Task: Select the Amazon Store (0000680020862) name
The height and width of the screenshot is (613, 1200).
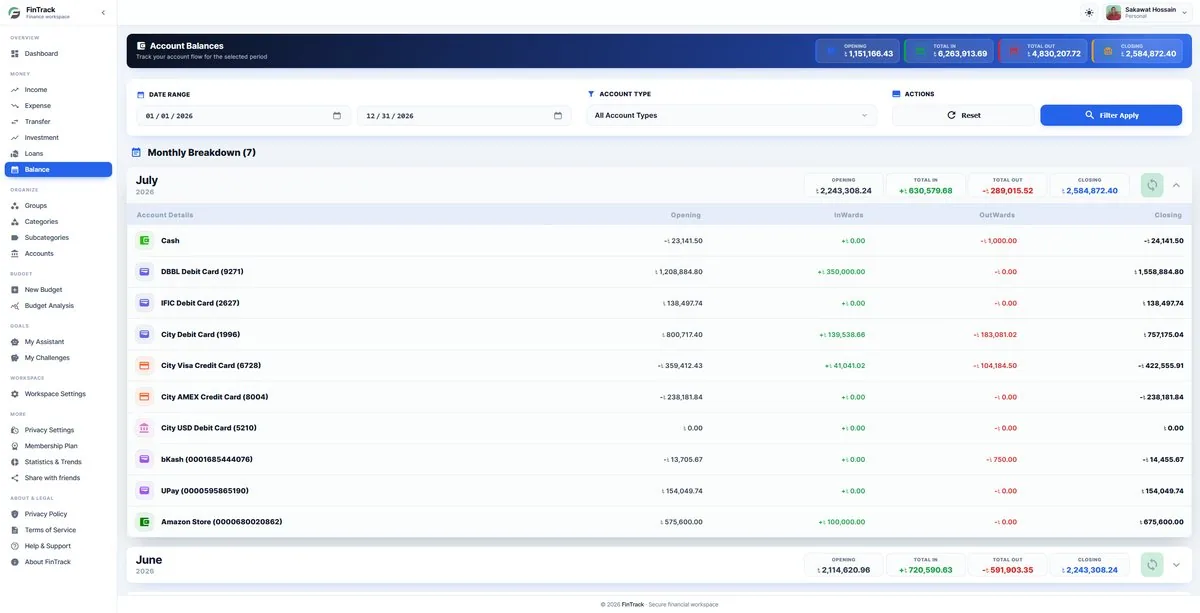Action: coord(222,522)
